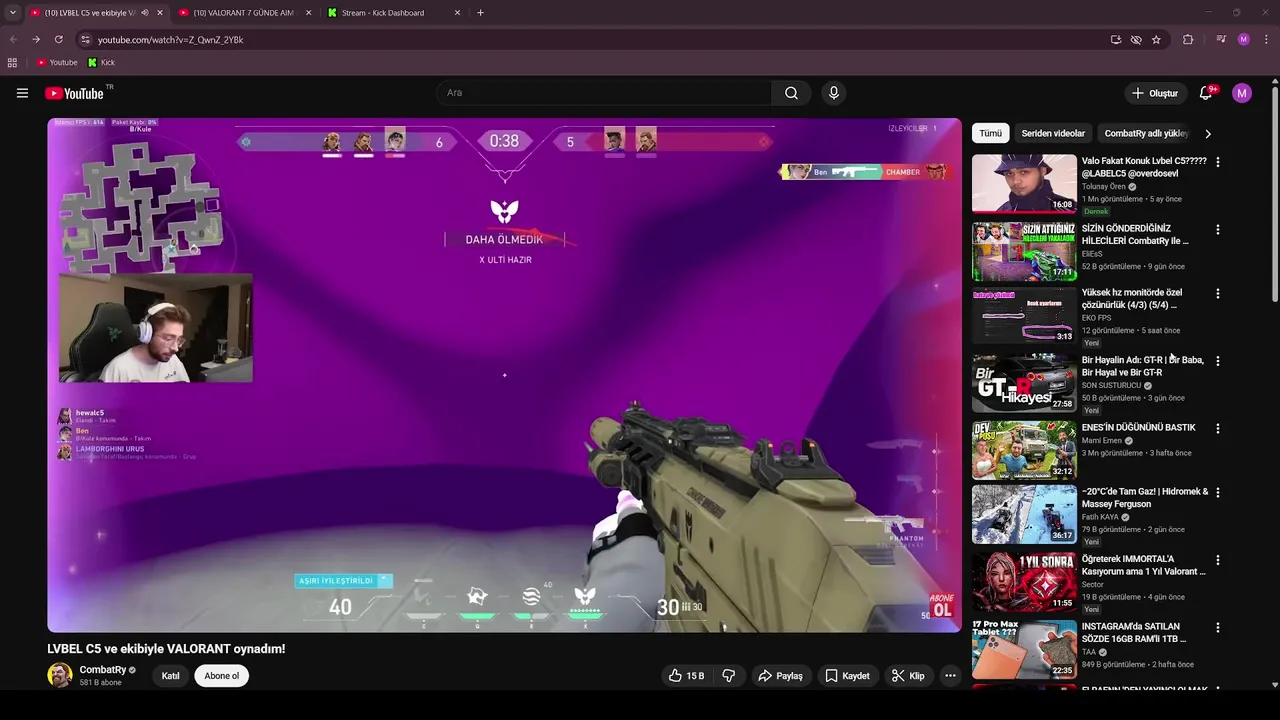Open media controls icon in toolbar
The width and height of the screenshot is (1280, 720).
pos(1221,39)
